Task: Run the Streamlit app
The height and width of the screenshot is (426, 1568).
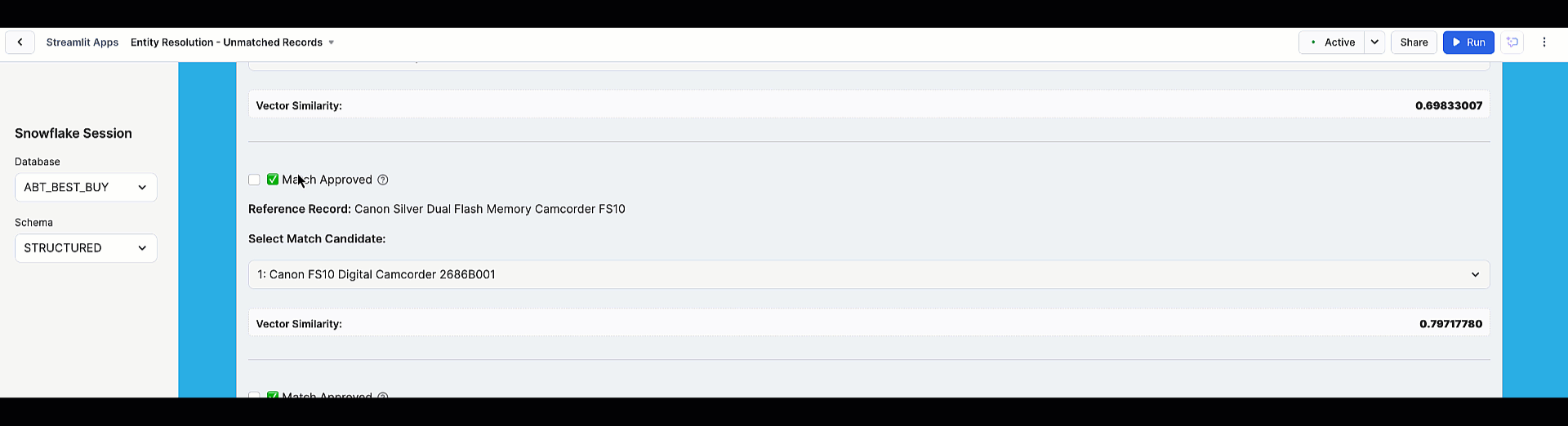Action: click(1468, 42)
